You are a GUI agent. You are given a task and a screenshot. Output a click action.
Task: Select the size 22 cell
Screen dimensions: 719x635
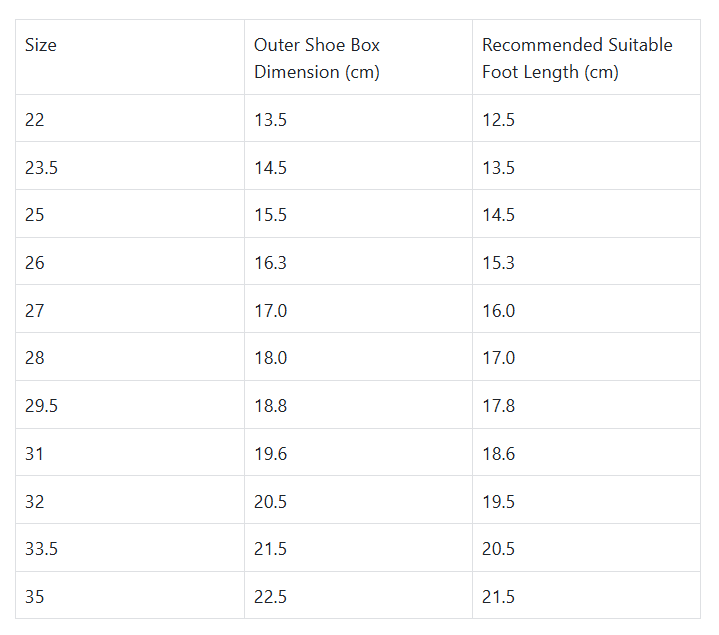point(35,120)
